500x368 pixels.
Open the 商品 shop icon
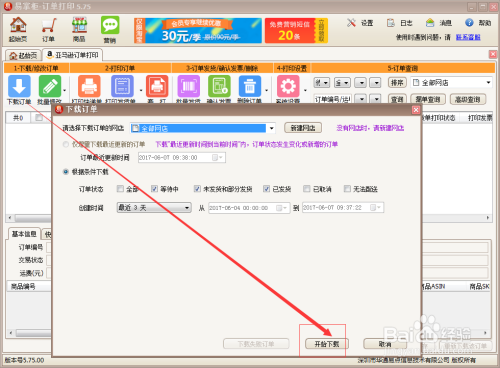coord(79,29)
